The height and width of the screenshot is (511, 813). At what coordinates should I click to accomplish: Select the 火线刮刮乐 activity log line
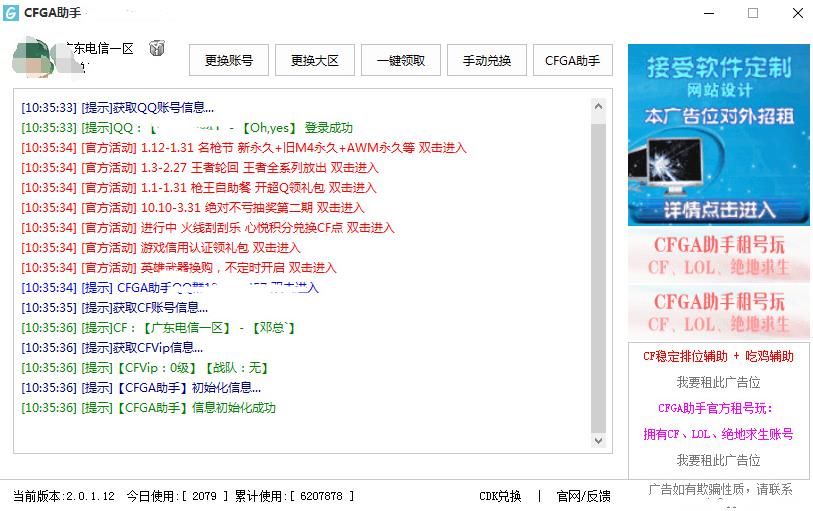tap(208, 228)
